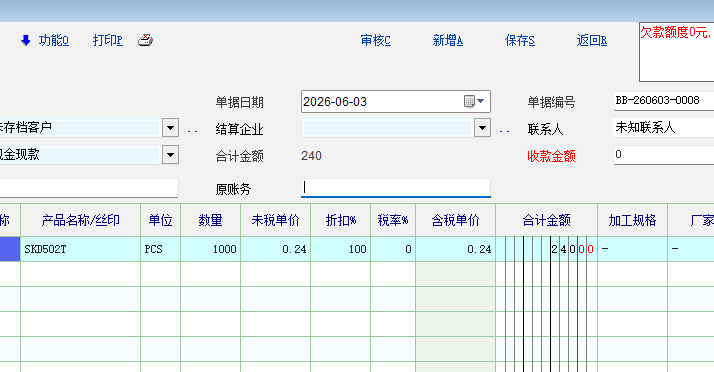Viewport: 714px width, 372px height.
Task: Click the discount cell showing 100
Action: tap(341, 249)
